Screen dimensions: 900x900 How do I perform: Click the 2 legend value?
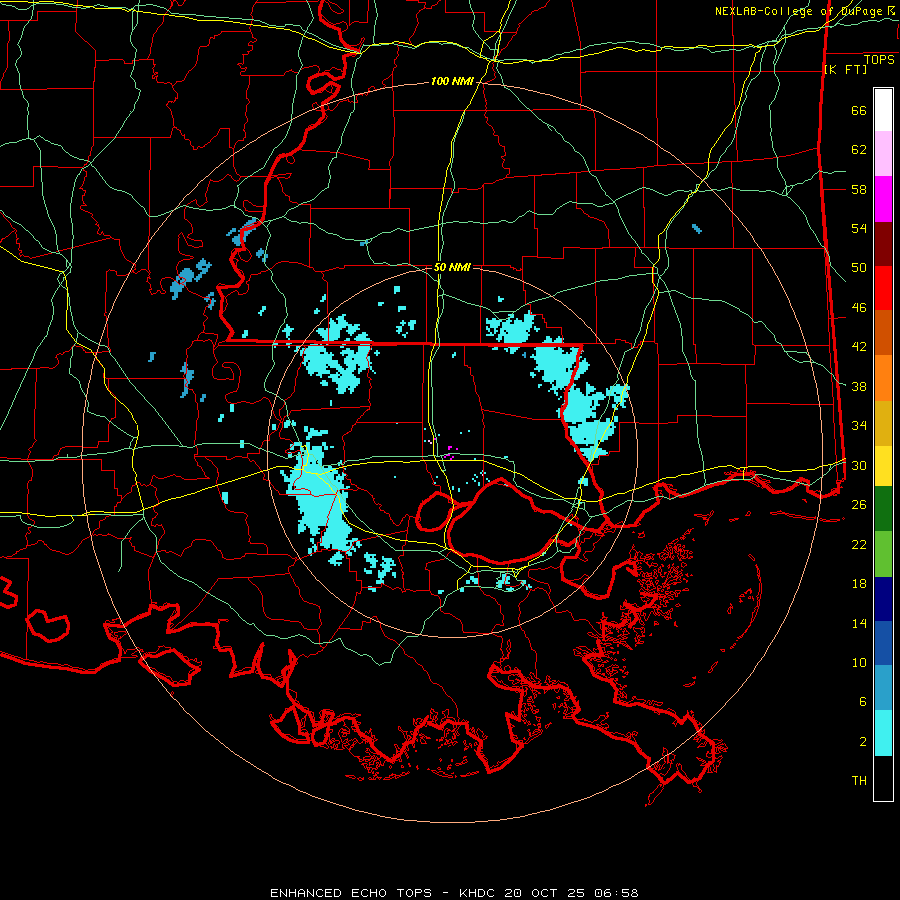coord(862,742)
